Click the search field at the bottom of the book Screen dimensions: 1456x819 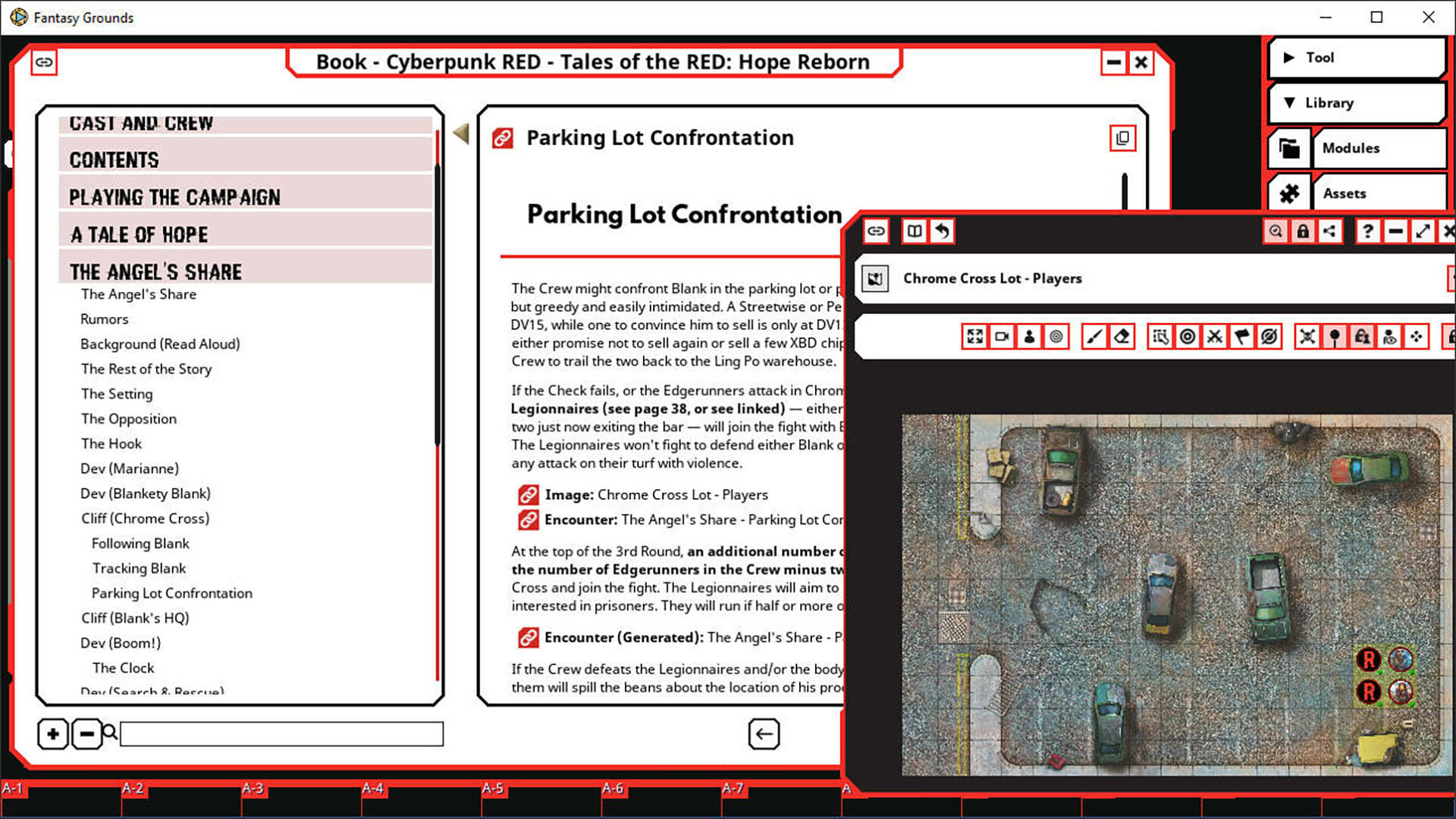[x=281, y=733]
